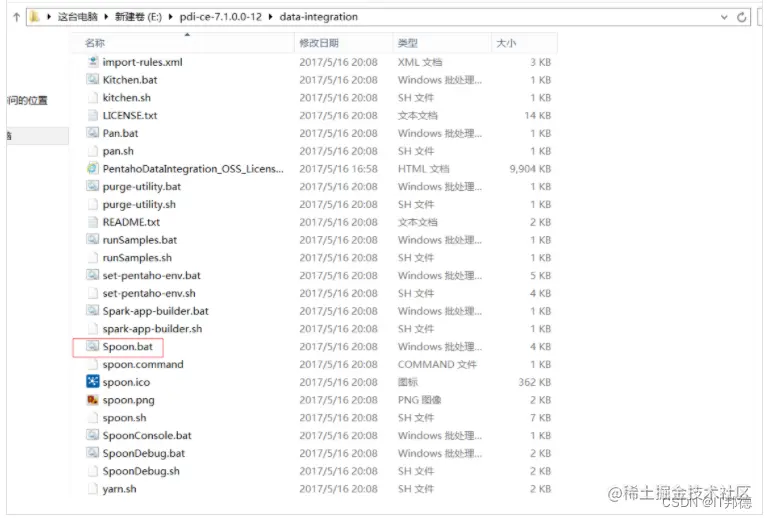The image size is (767, 518).
Task: Click the kitchen.sh file icon
Action: pos(92,97)
